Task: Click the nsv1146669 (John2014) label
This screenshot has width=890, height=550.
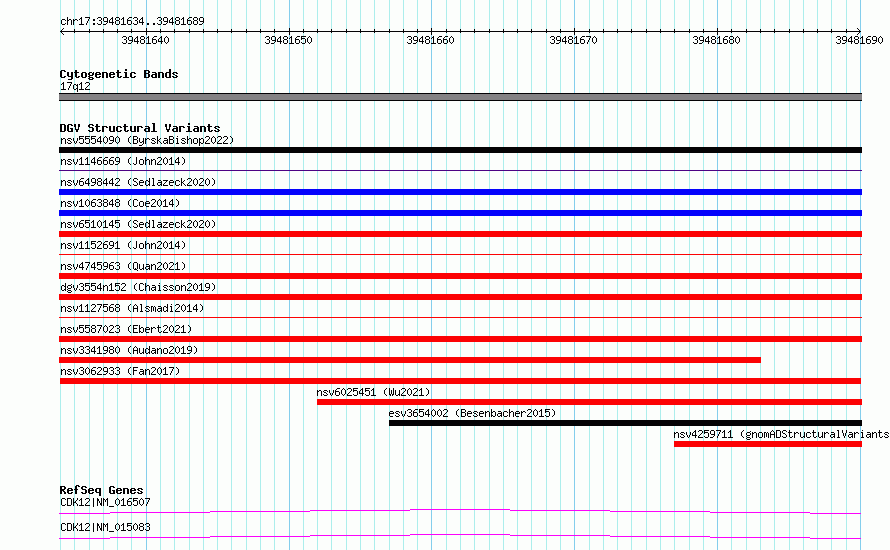Action: point(123,161)
